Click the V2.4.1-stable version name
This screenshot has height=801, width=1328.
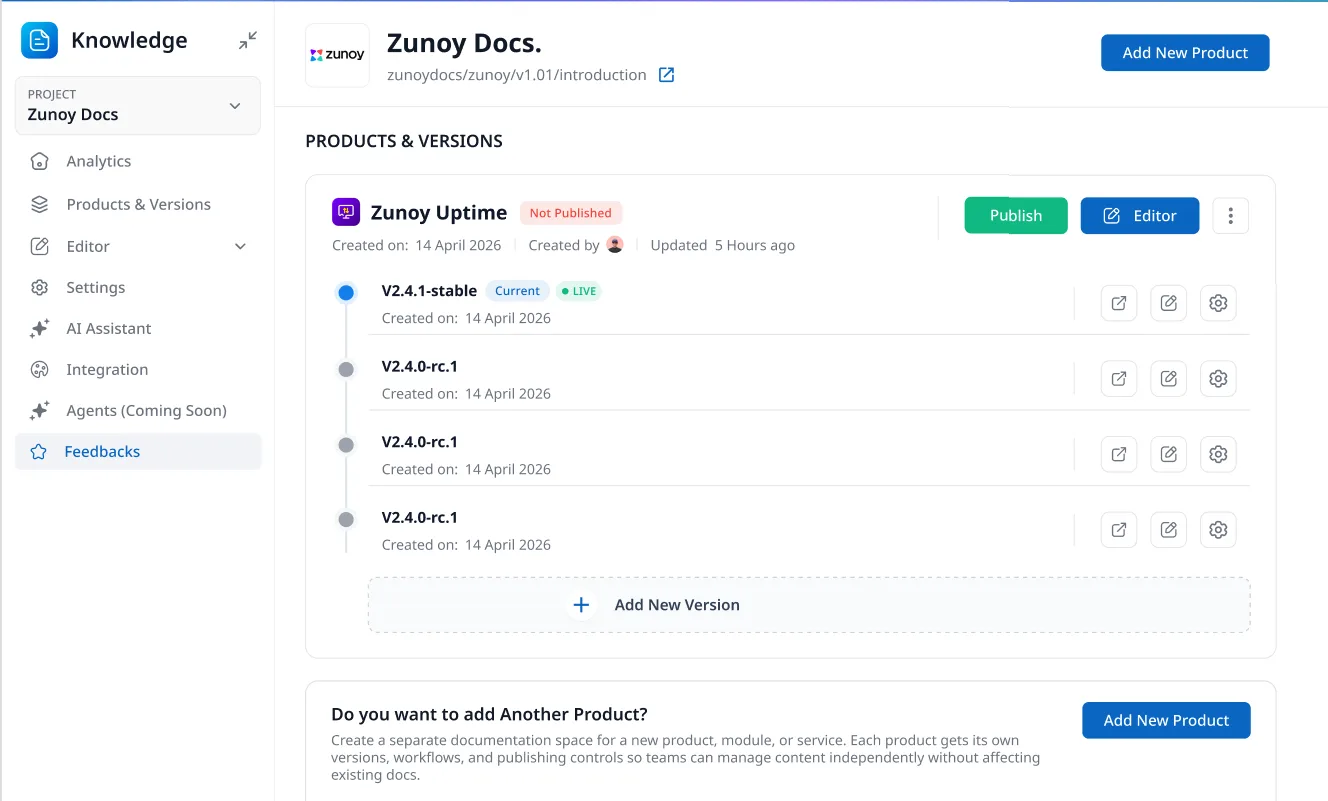point(429,291)
